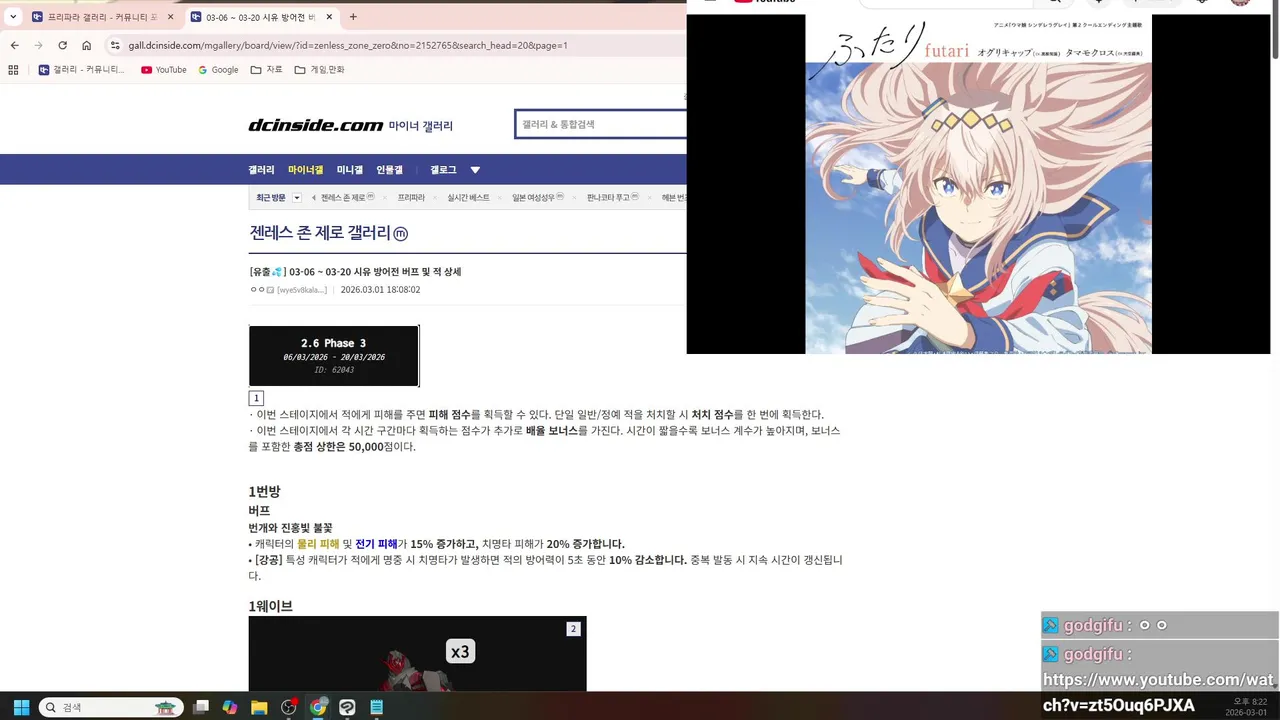Click the dcinside.com logo
Image resolution: width=1280 pixels, height=720 pixels.
point(316,125)
